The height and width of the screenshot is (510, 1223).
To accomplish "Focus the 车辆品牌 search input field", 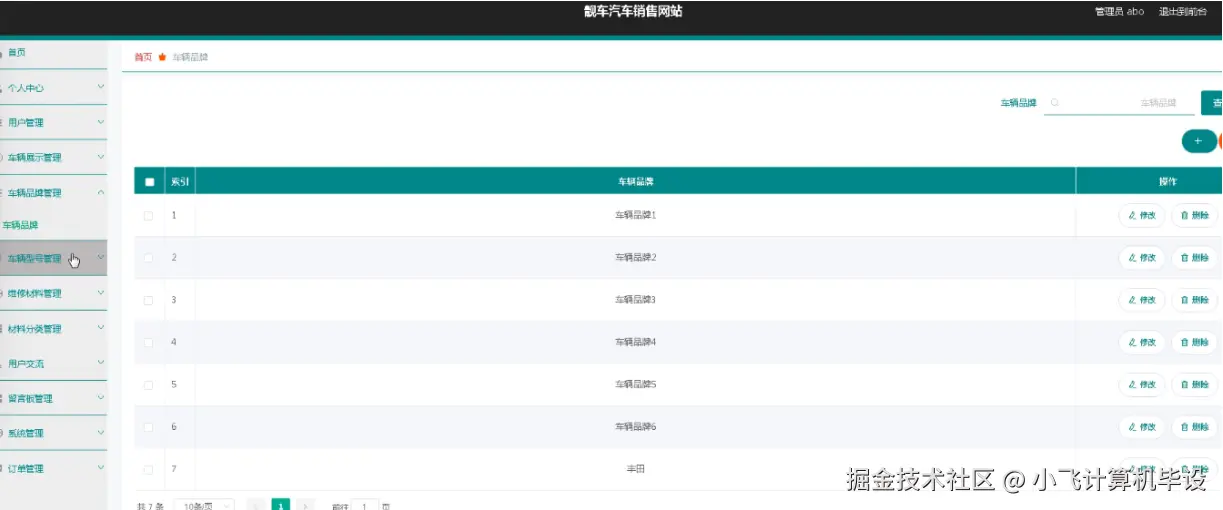I will pyautogui.click(x=1118, y=103).
